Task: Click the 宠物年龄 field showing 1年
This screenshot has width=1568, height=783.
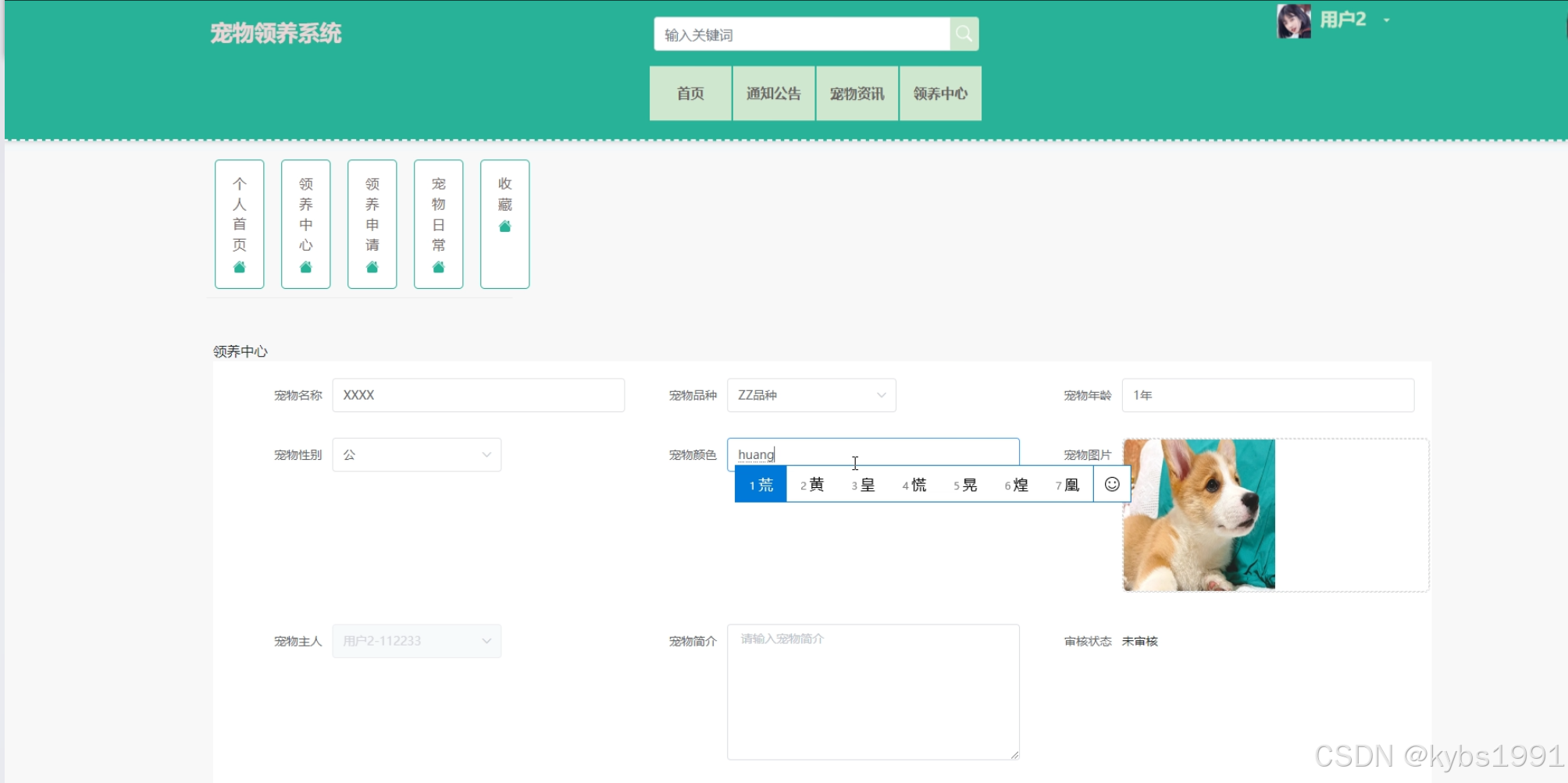Action: coord(1268,395)
